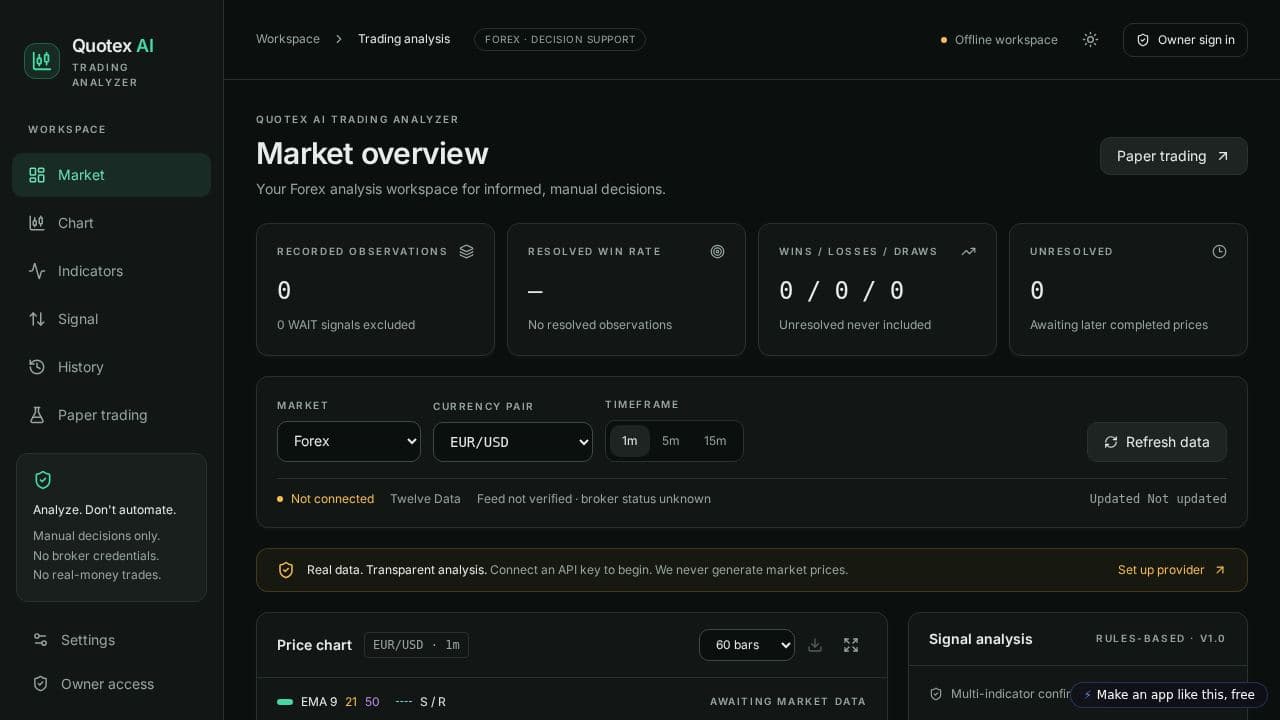
Task: Click the Make an app like this, free badge
Action: click(x=1169, y=695)
